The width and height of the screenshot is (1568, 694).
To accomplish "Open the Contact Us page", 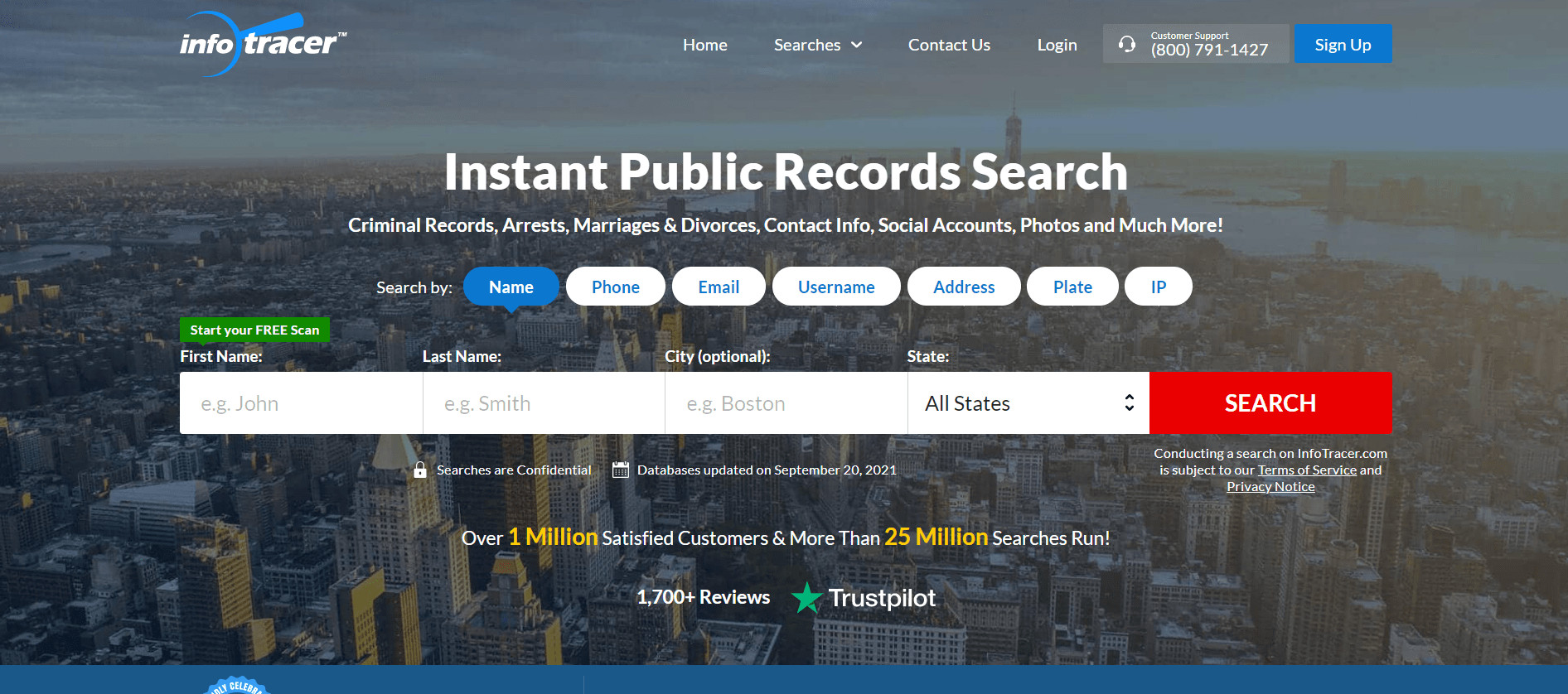I will click(x=949, y=45).
